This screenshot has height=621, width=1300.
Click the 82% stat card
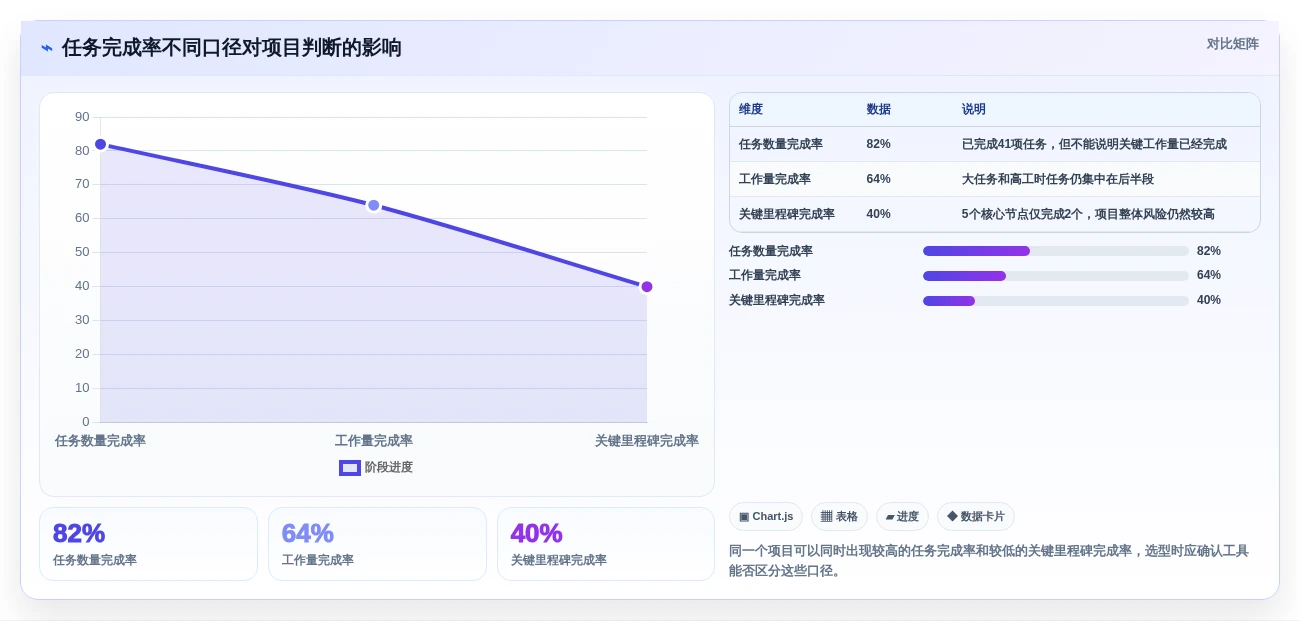point(148,544)
